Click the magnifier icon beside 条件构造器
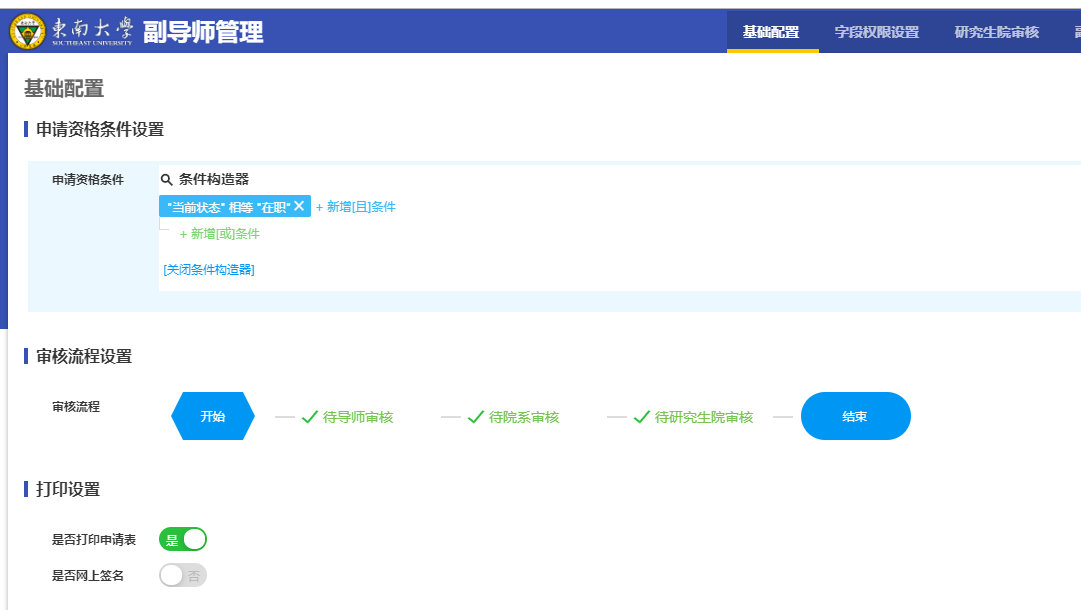 pos(167,180)
